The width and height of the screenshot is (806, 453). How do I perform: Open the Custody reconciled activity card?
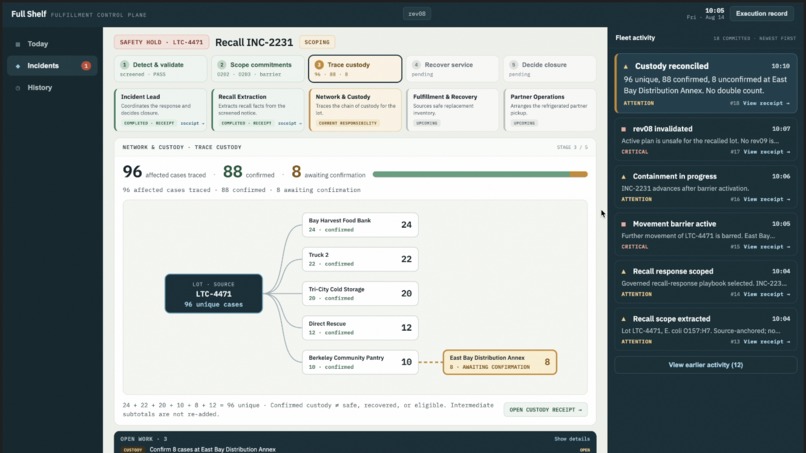pyautogui.click(x=706, y=83)
